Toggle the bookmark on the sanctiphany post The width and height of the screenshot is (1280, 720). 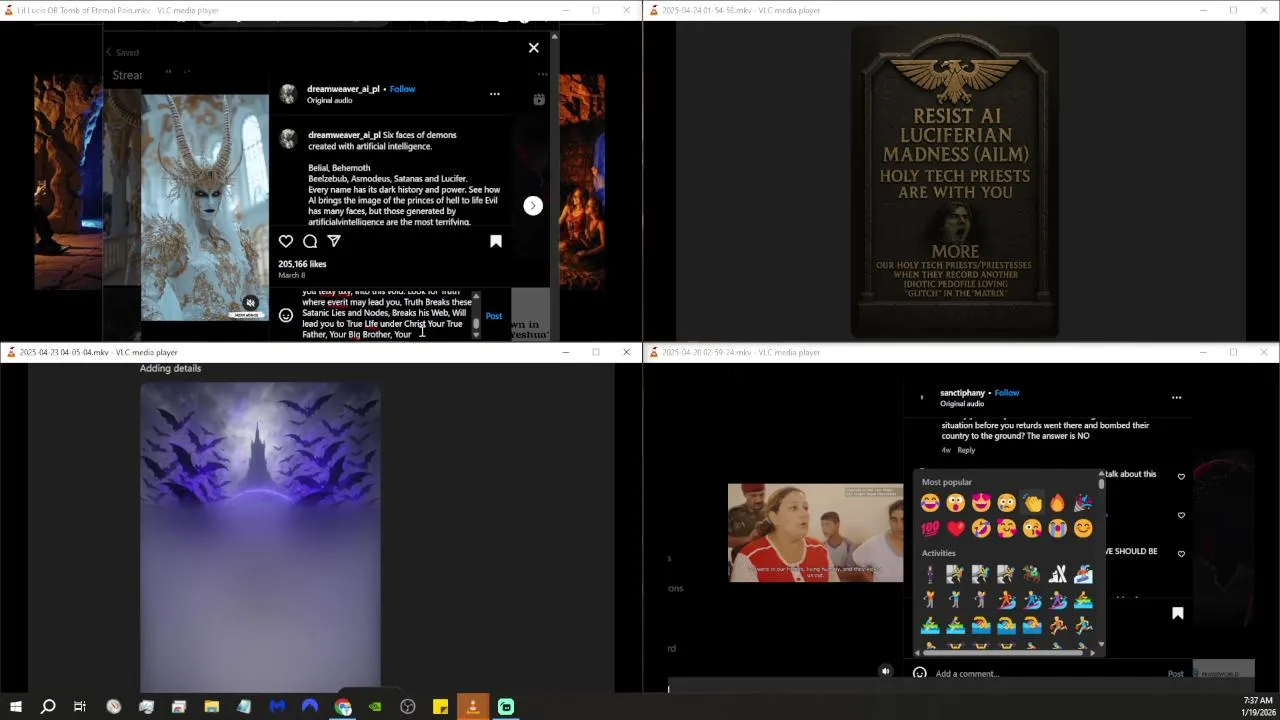(1177, 613)
